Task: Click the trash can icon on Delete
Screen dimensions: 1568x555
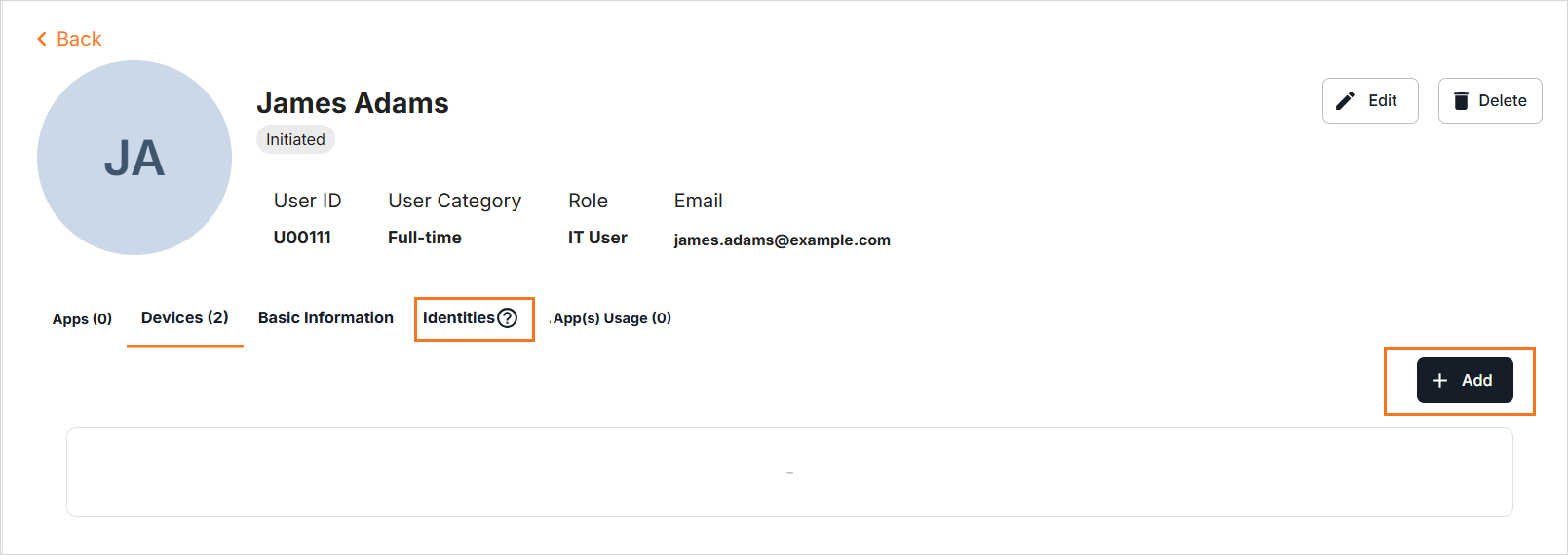Action: [x=1461, y=101]
